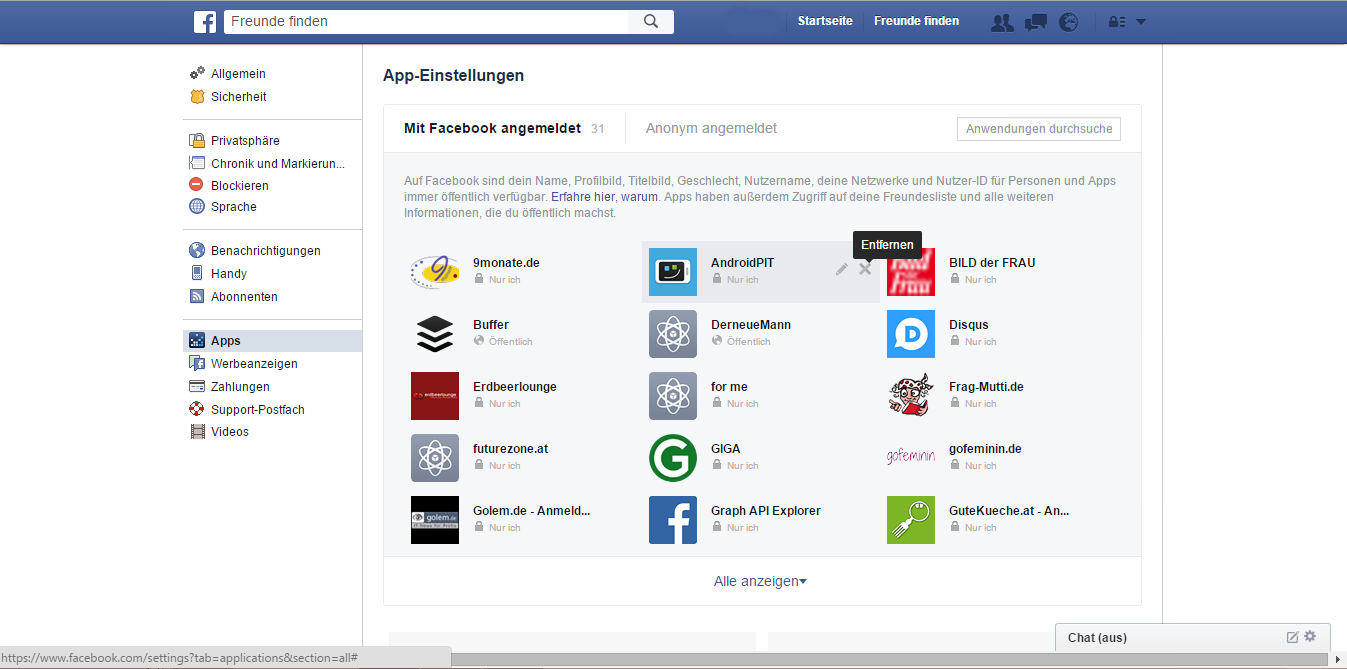Open the Disqus app icon
Screen dimensions: 1347x669
click(911, 333)
